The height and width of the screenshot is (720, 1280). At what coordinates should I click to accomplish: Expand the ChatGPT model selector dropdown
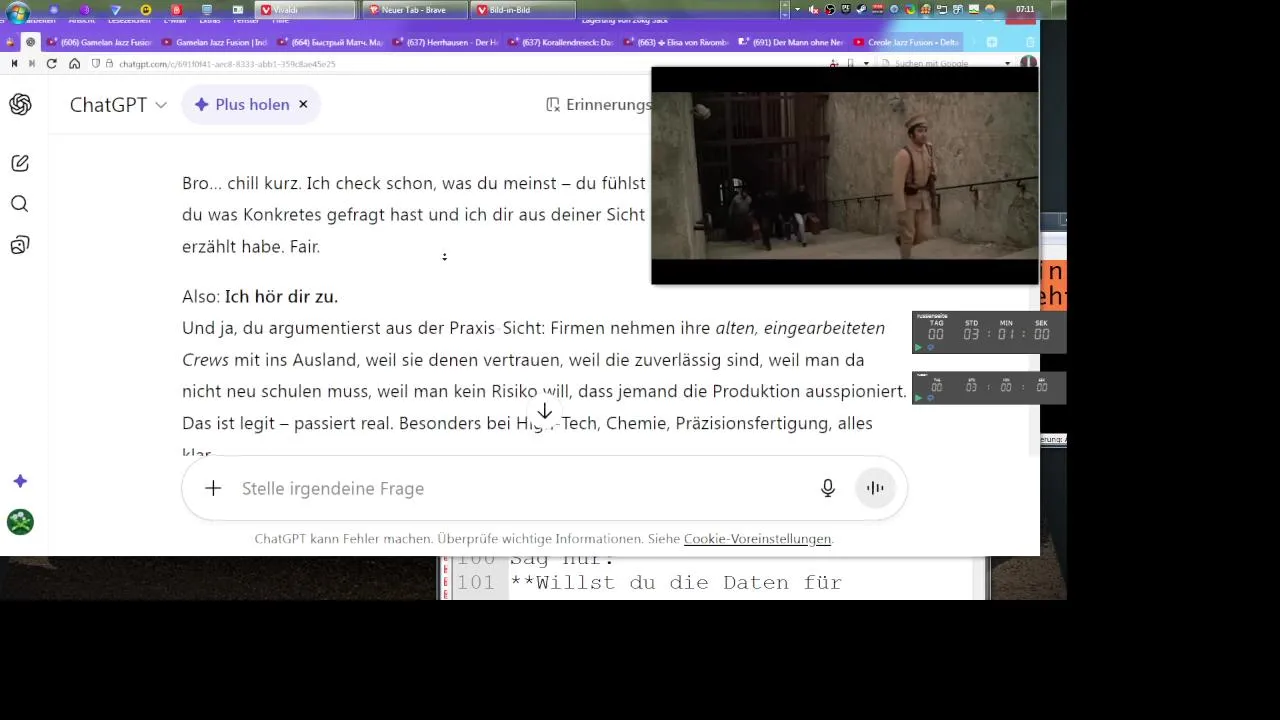(118, 105)
